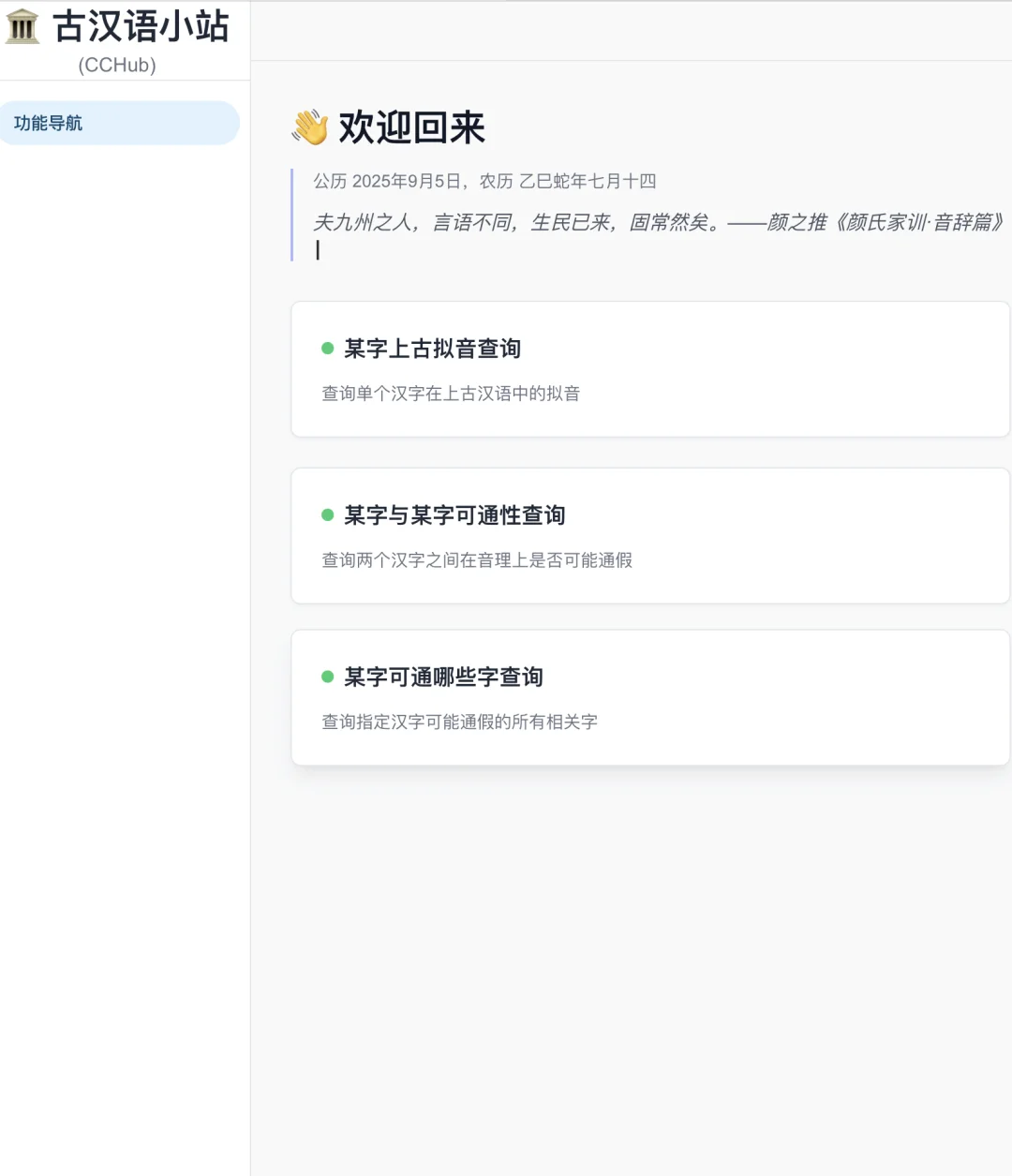This screenshot has width=1012, height=1176.
Task: Open the 某字上古拟音查询 card
Action: (650, 369)
